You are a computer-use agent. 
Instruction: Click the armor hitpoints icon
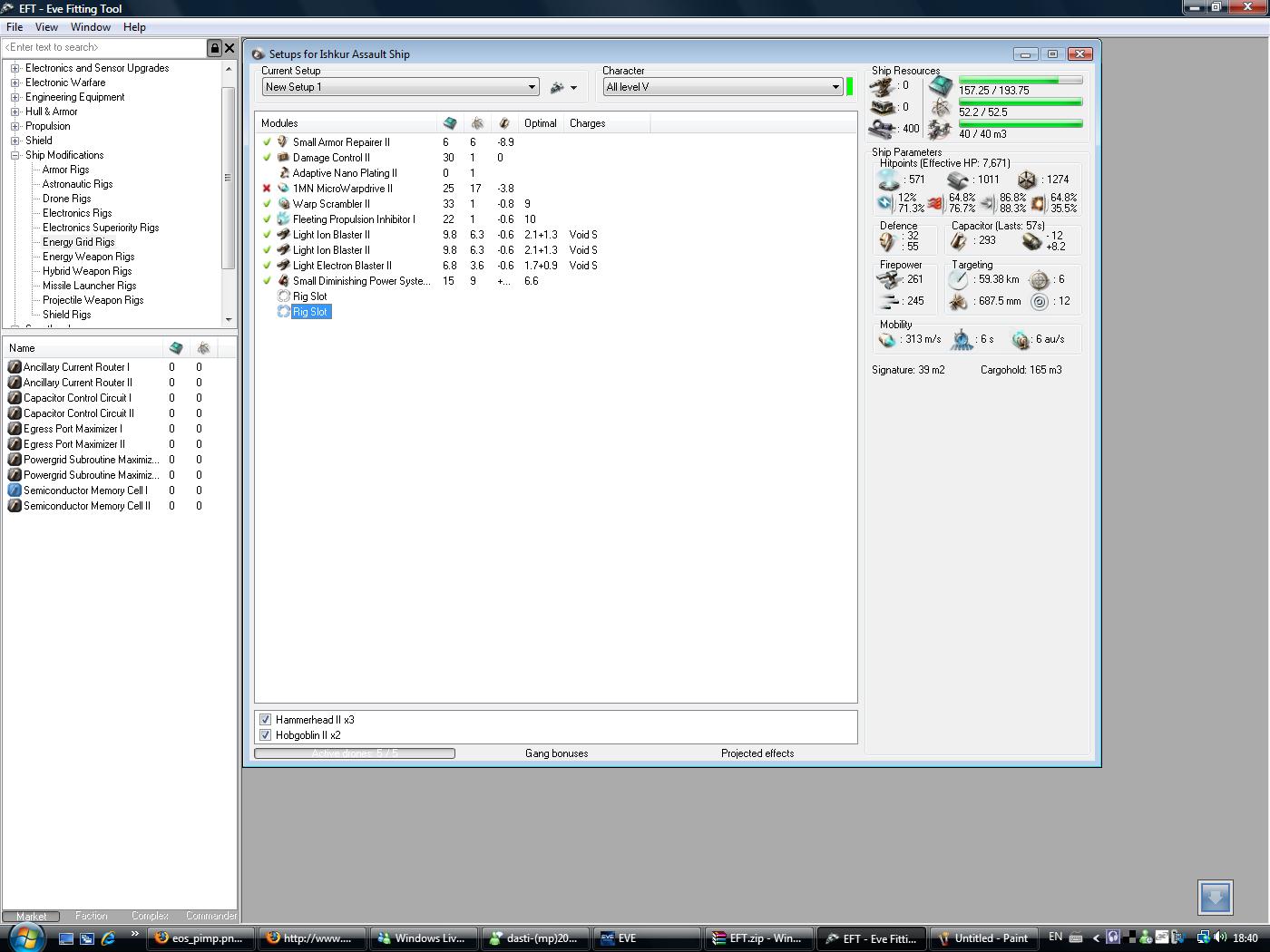pyautogui.click(x=958, y=180)
